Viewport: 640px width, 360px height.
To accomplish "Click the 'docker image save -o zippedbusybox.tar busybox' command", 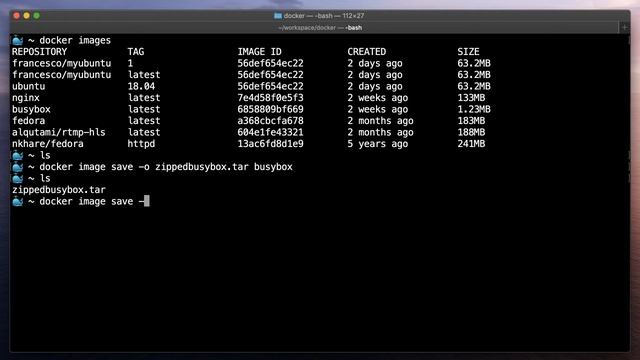I will coord(166,167).
